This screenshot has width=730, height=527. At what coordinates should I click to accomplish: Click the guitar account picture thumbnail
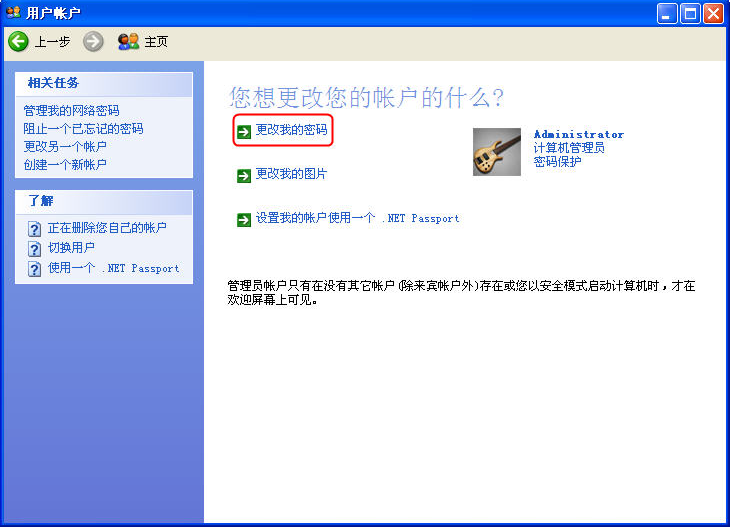pos(497,152)
